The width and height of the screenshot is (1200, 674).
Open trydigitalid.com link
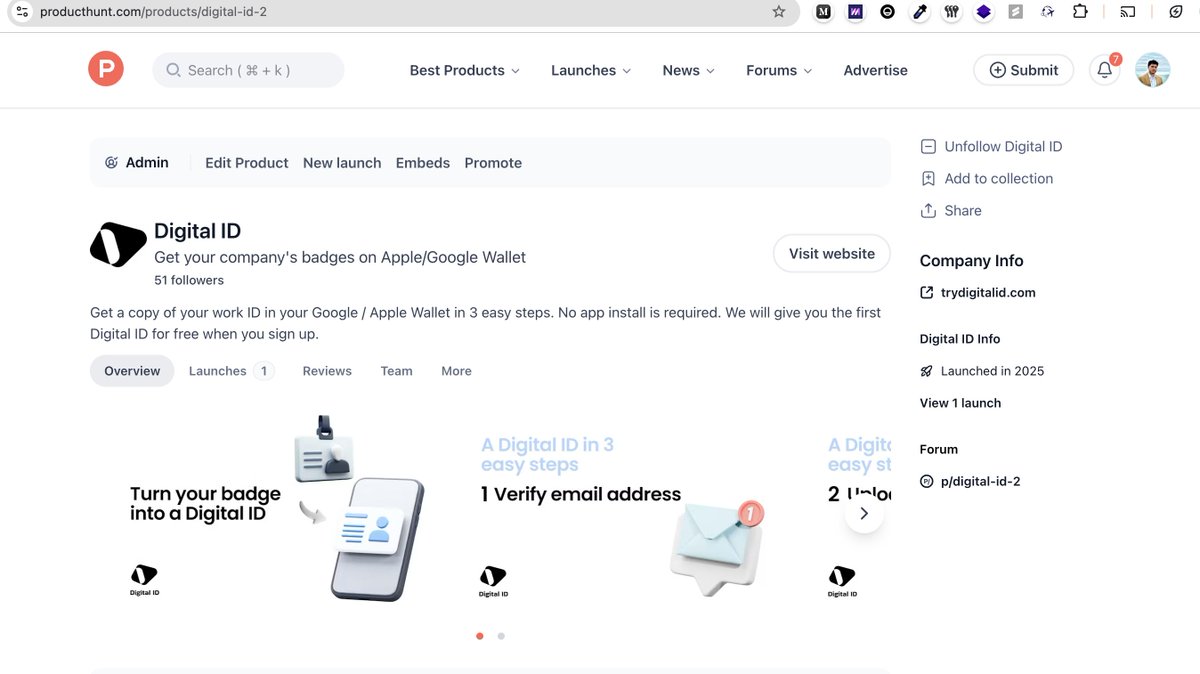pos(978,293)
